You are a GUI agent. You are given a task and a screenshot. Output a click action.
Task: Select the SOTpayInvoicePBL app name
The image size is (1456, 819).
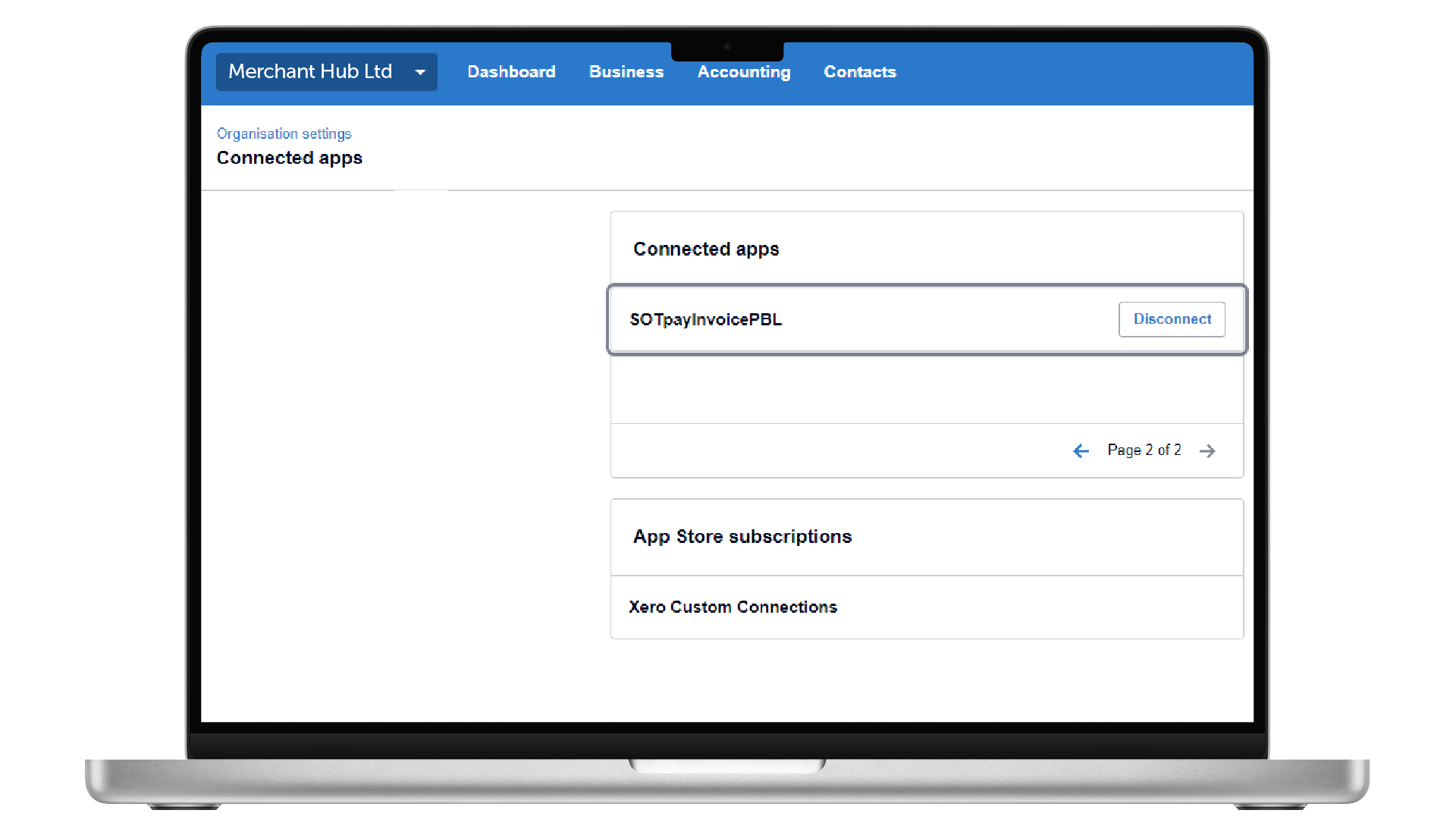pos(706,320)
